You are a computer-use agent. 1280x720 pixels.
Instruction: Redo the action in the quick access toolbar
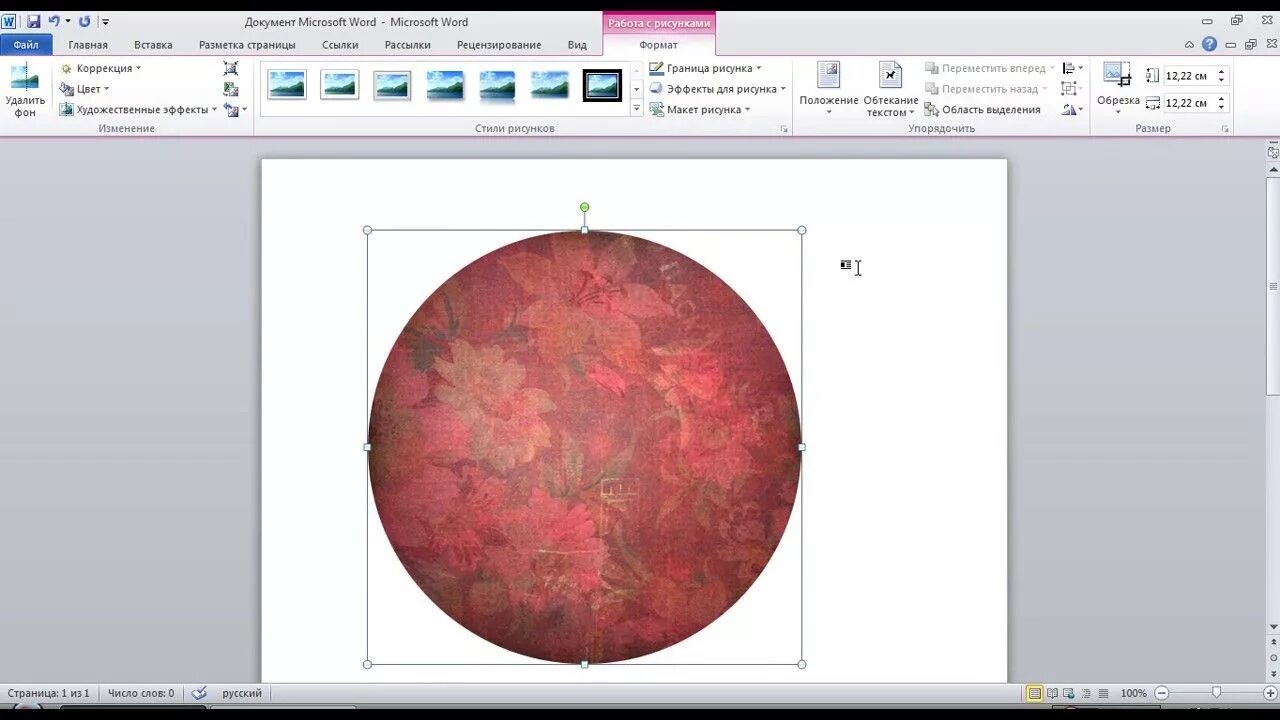tap(84, 21)
